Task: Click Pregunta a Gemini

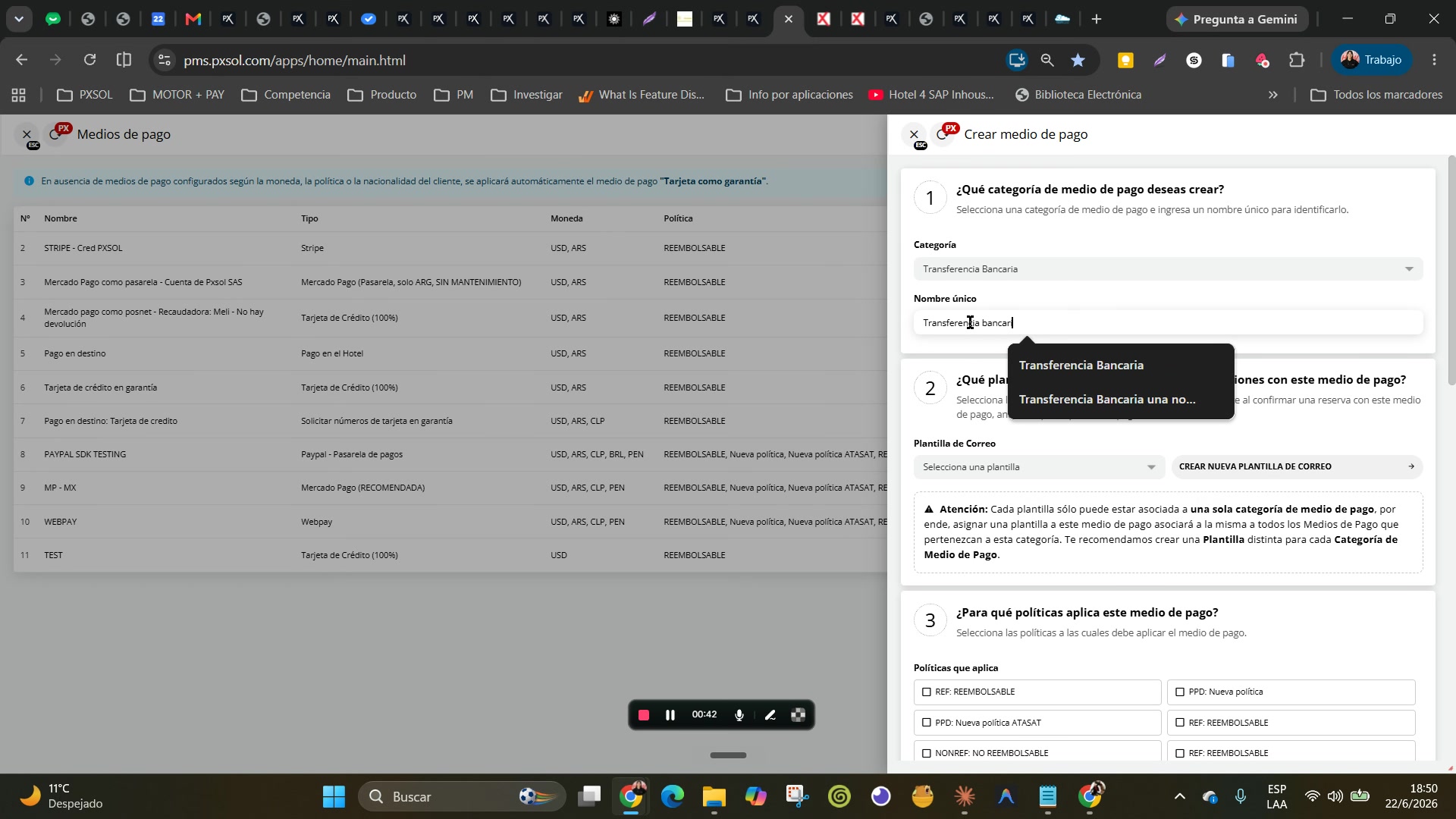Action: pyautogui.click(x=1237, y=19)
